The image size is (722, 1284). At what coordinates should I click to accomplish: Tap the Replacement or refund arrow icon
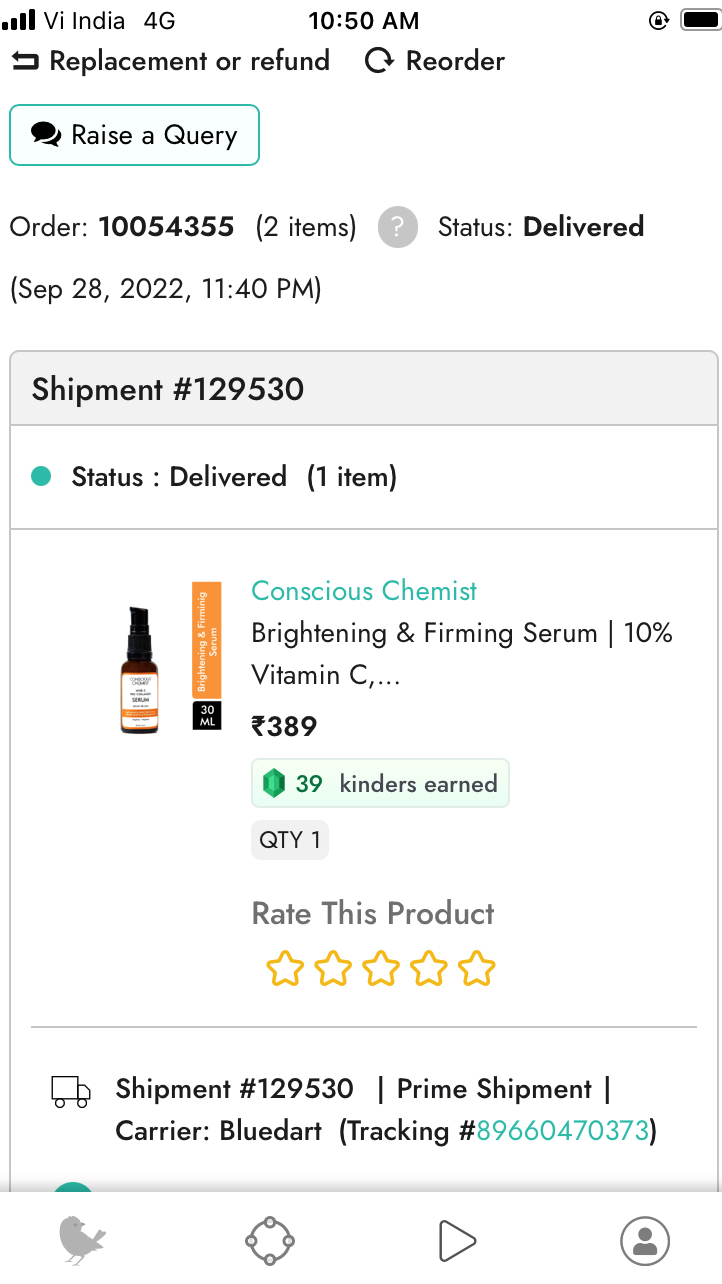click(x=24, y=61)
